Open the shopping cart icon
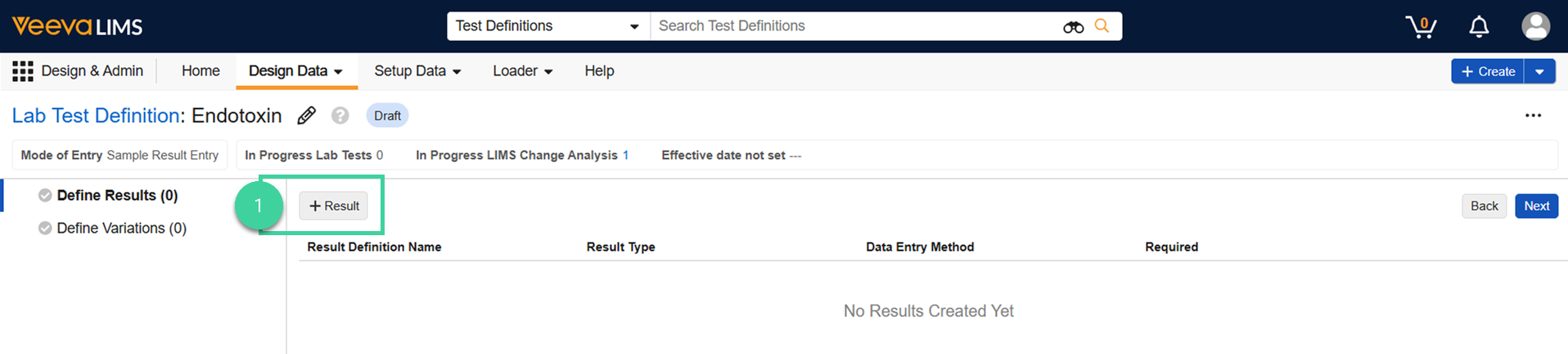Screen dimensions: 1568x354 (x=1422, y=27)
